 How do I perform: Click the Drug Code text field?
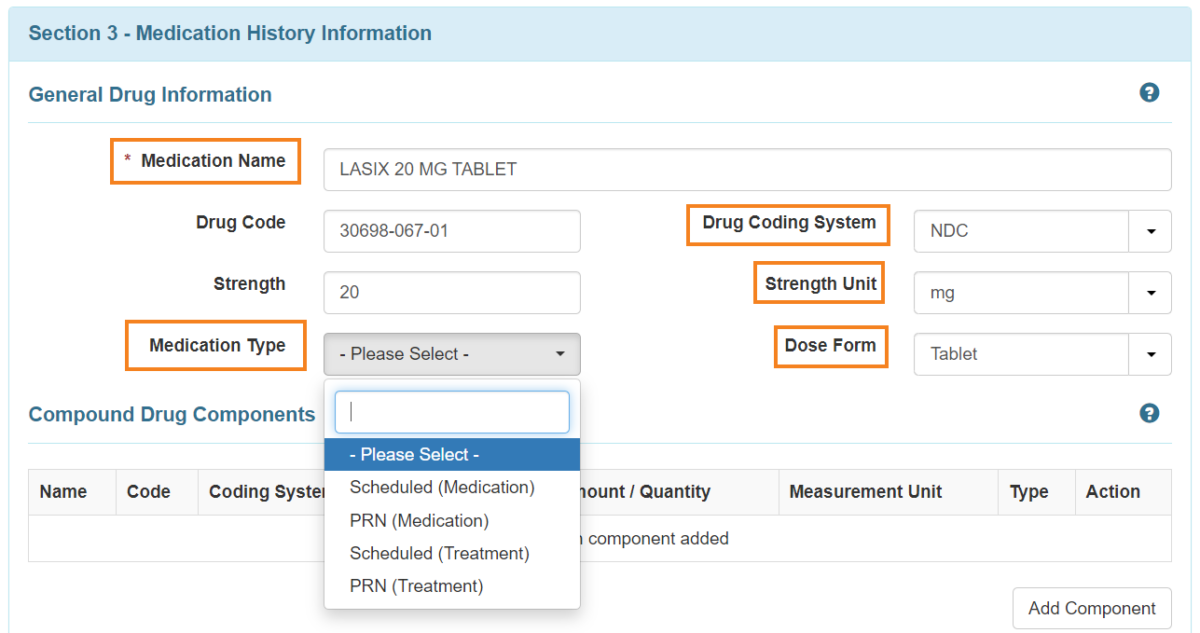(451, 231)
